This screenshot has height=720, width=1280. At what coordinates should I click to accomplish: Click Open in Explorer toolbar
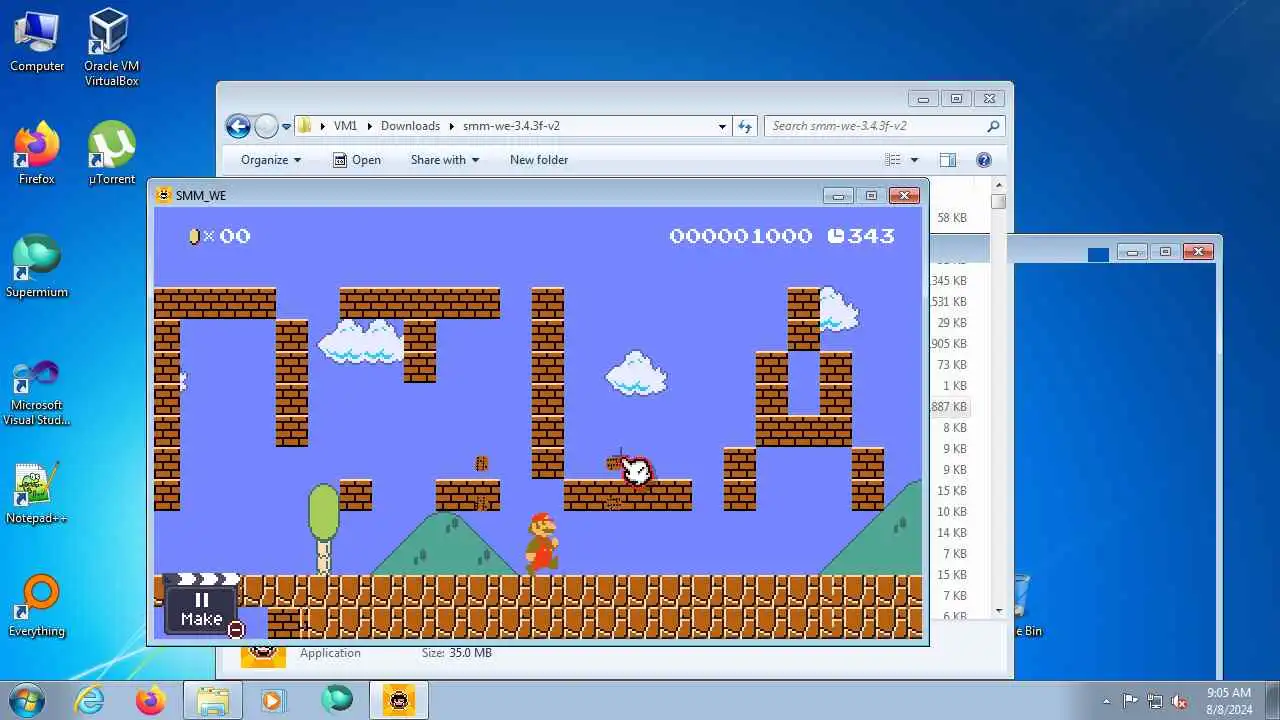coord(357,160)
